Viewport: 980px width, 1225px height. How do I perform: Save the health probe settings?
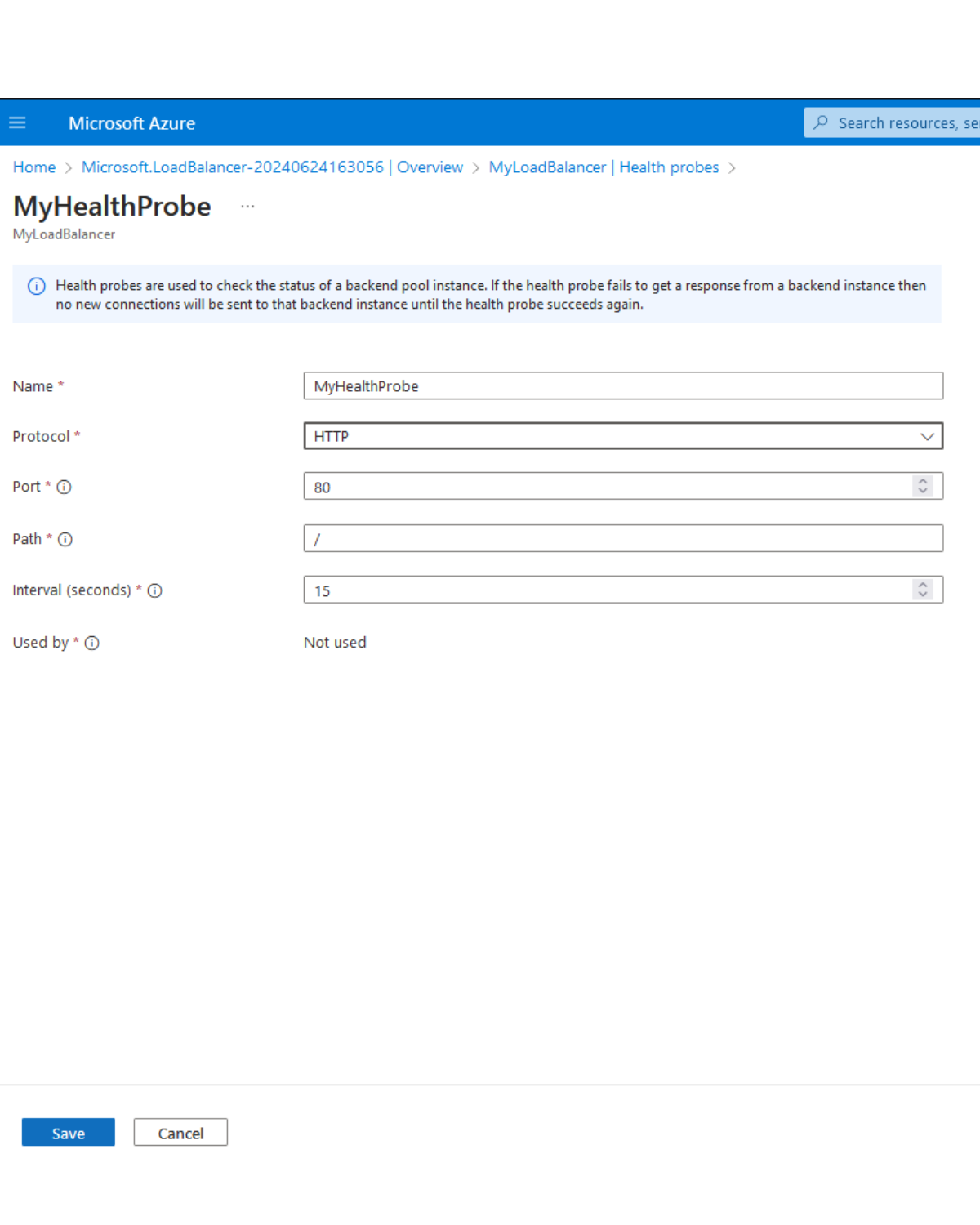pos(69,1132)
